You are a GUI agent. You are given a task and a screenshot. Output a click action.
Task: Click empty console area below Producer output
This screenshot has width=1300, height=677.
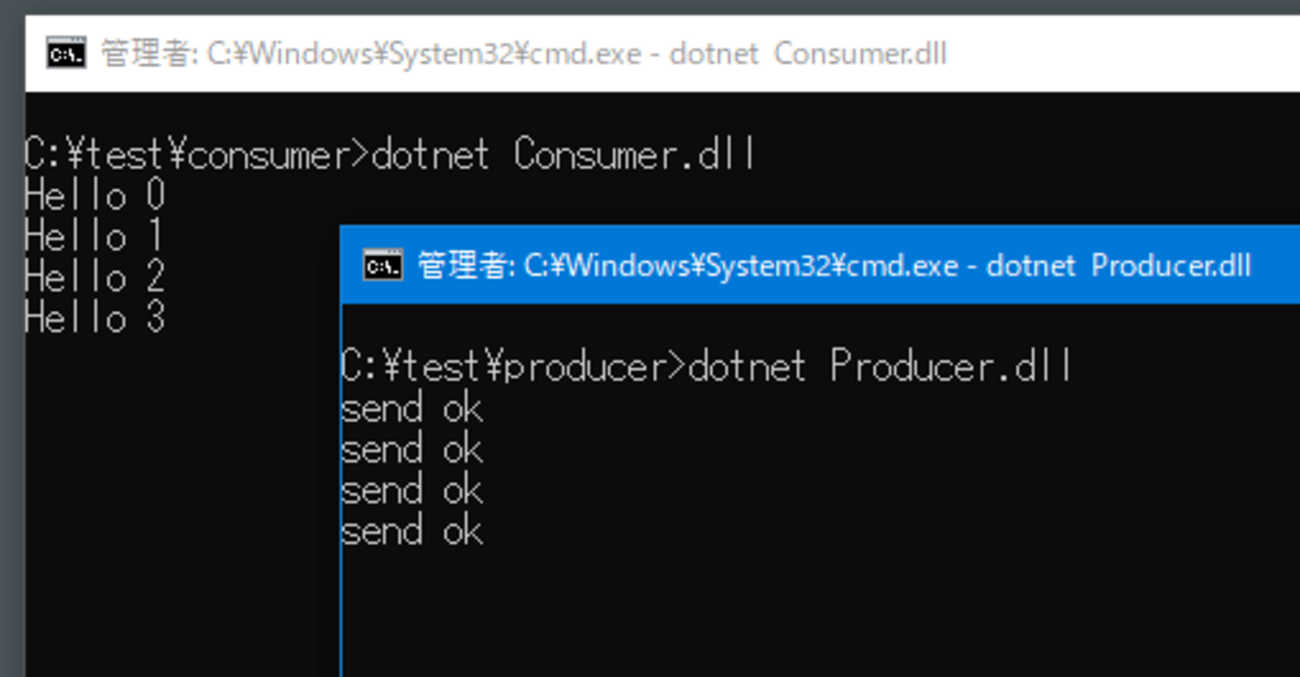(x=800, y=610)
